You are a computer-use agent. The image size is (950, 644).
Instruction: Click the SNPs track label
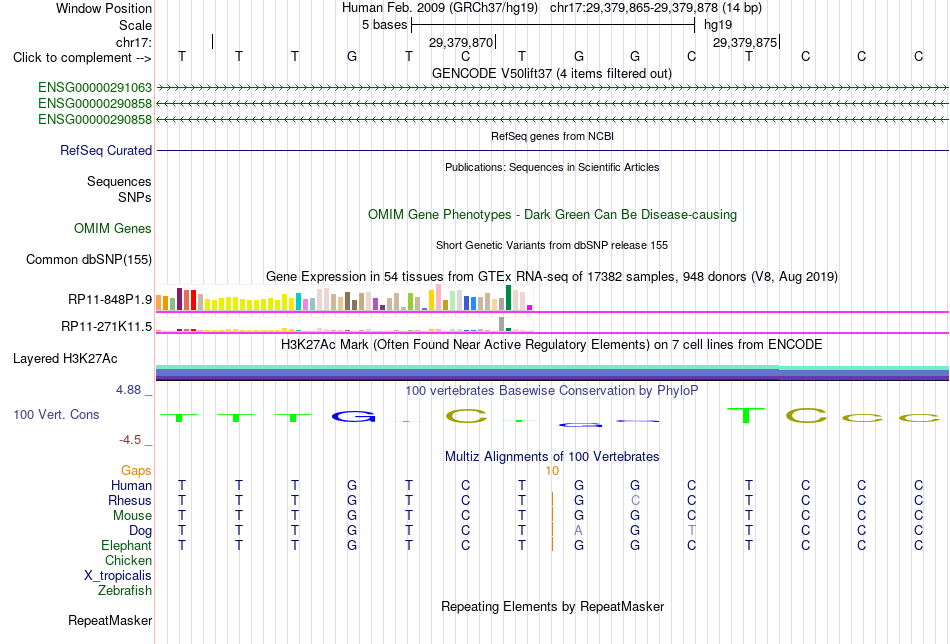135,198
